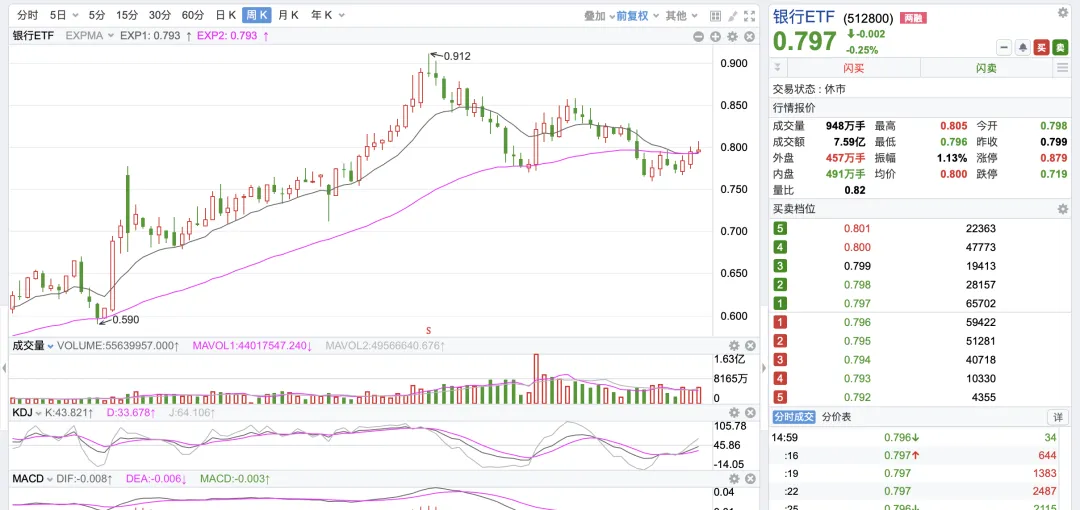Switch to the 5分 period tab

click(97, 15)
